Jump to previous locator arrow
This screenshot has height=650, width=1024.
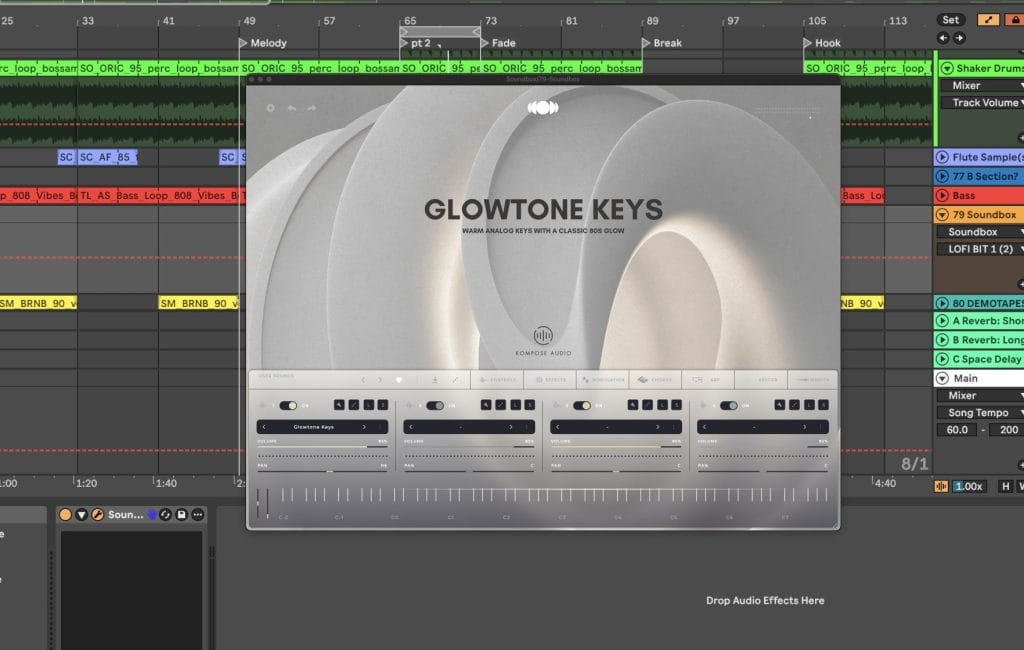click(x=943, y=38)
